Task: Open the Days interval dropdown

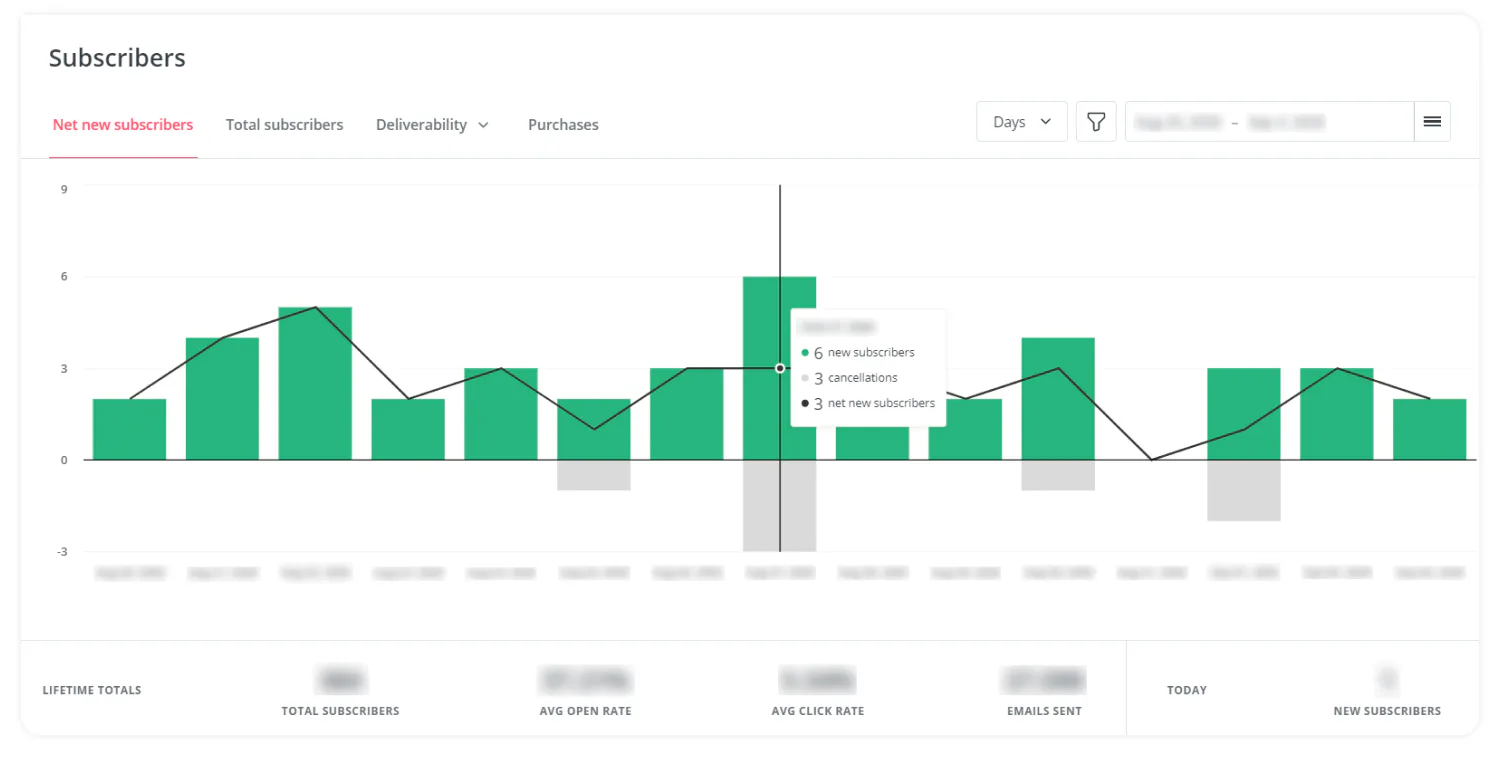Action: pos(1021,122)
